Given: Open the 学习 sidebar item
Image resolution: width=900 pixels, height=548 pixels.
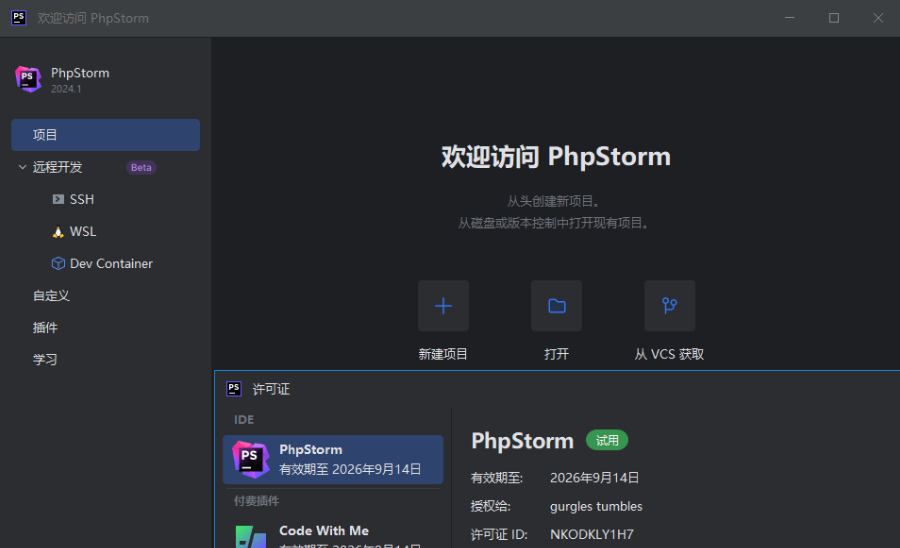Looking at the screenshot, I should 45,360.
